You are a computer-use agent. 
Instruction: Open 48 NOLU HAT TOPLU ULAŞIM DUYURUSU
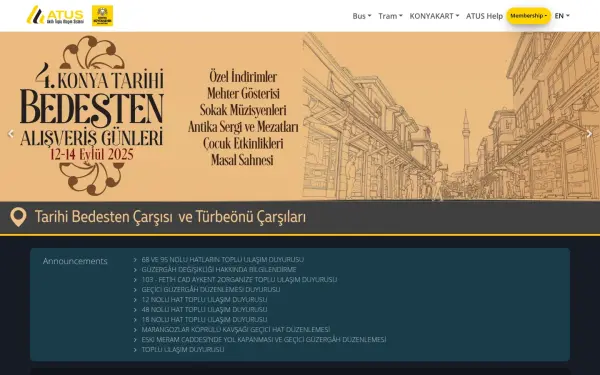click(x=204, y=309)
